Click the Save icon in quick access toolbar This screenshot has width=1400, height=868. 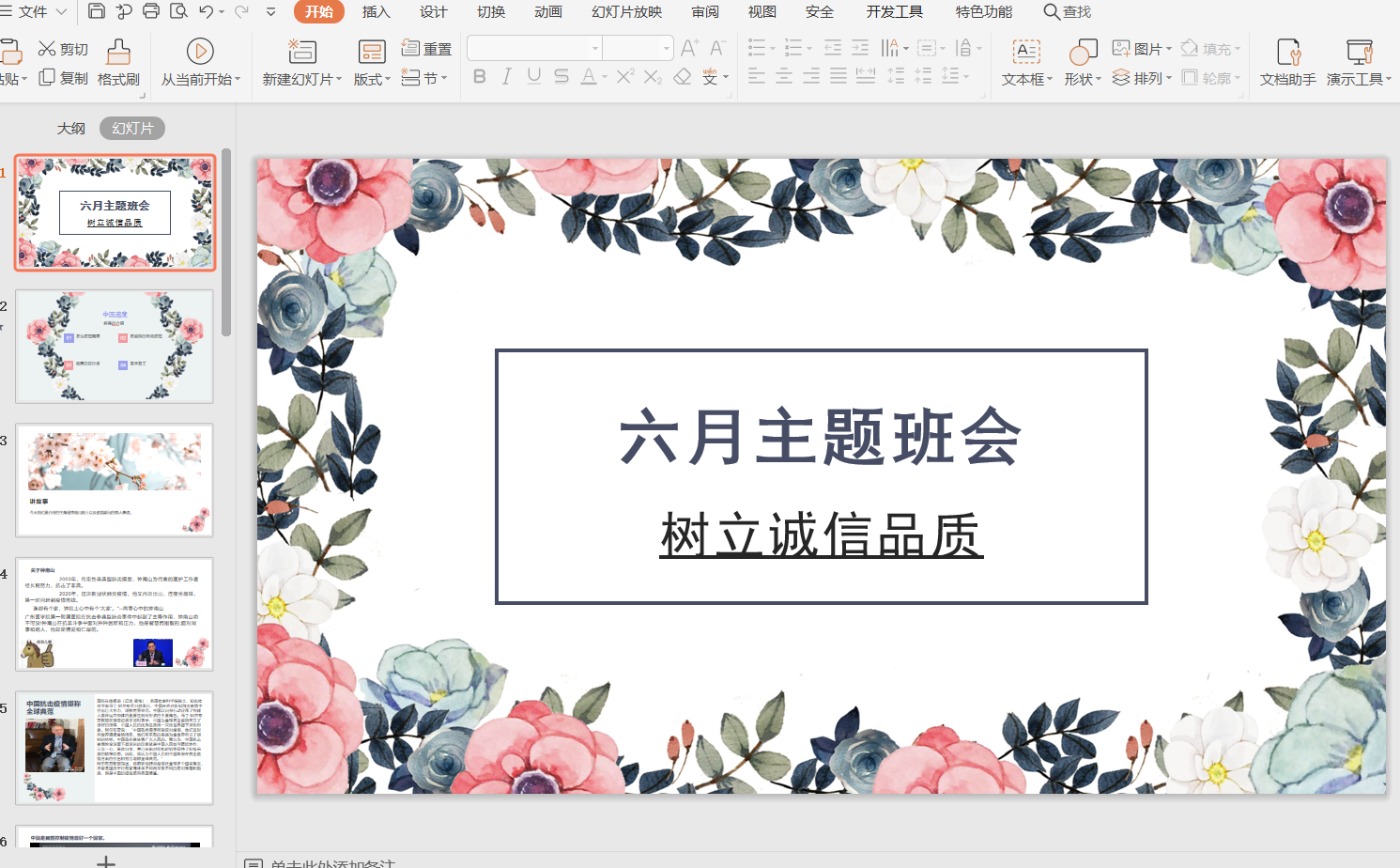point(96,11)
